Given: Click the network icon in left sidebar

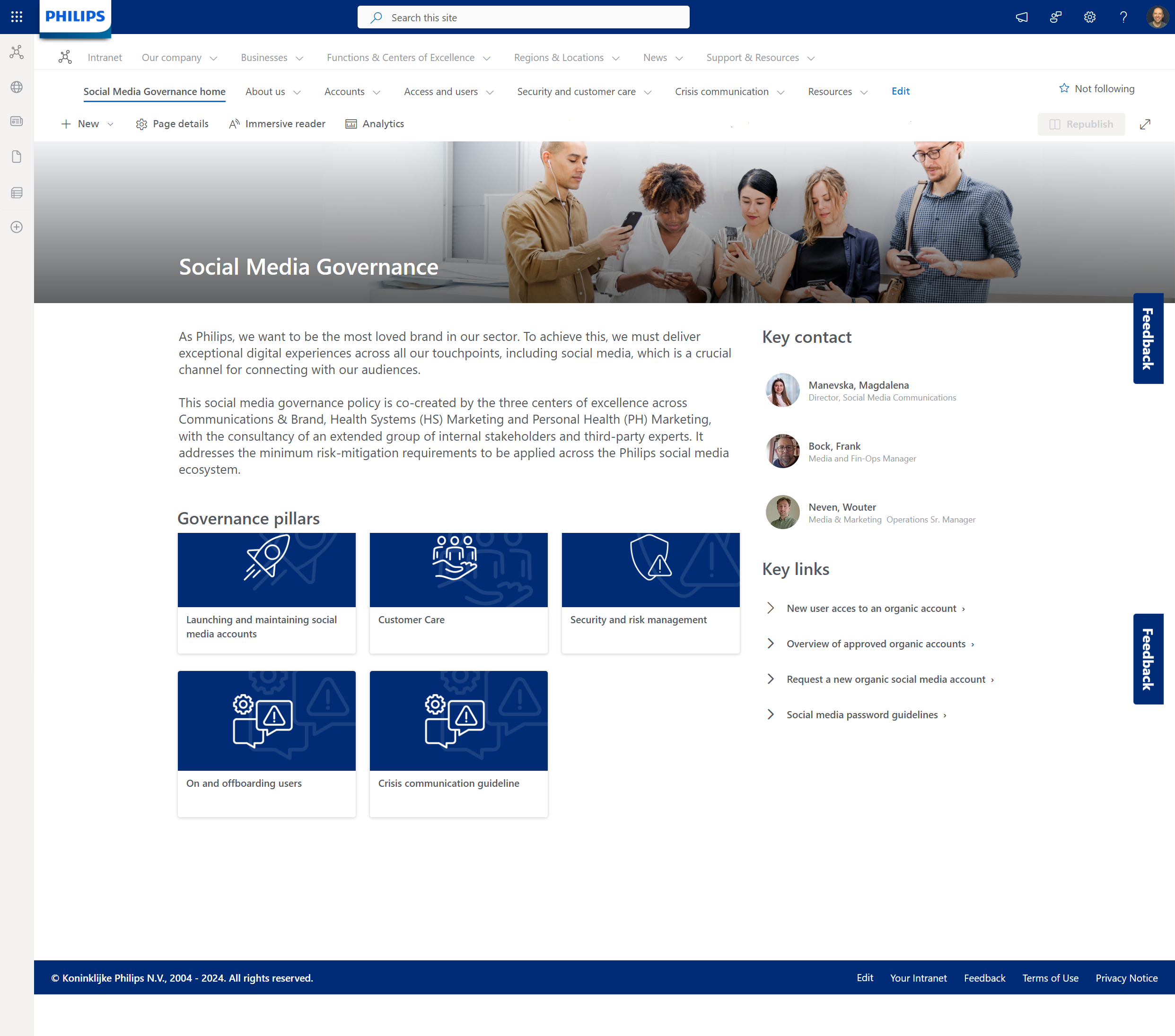Looking at the screenshot, I should [x=17, y=52].
